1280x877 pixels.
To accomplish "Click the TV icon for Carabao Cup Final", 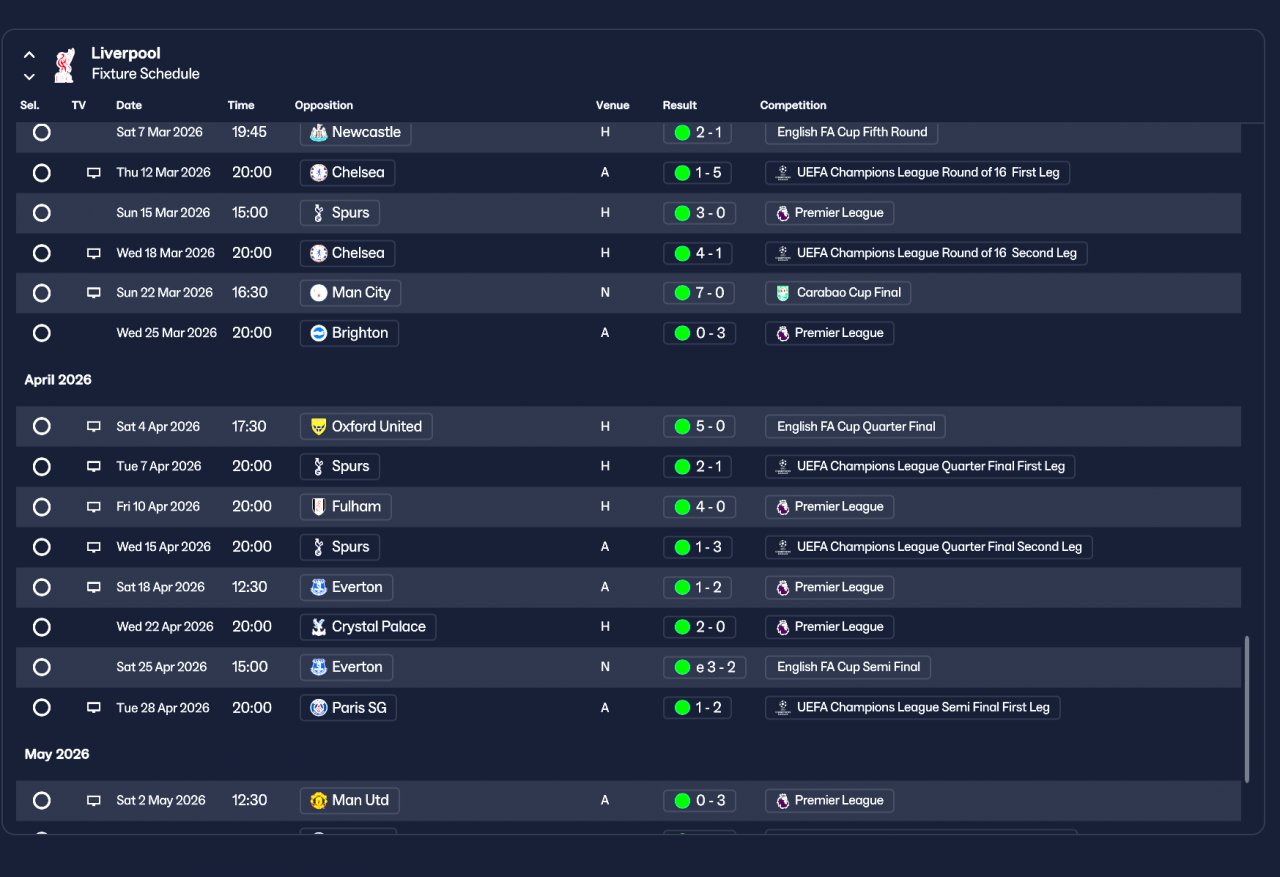I will click(94, 293).
